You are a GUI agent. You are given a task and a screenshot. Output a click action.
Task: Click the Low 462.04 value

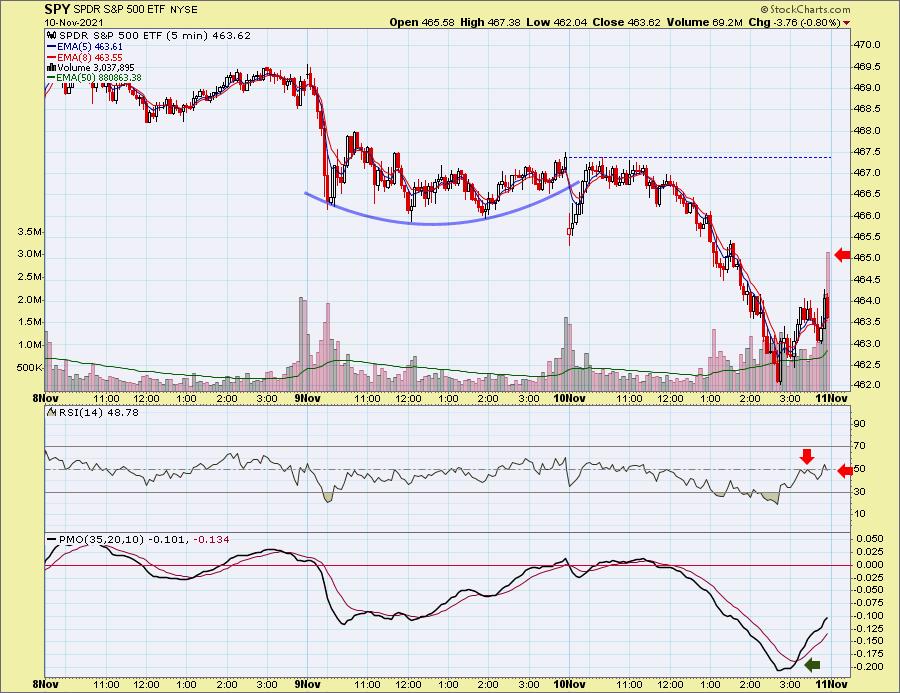click(x=557, y=22)
